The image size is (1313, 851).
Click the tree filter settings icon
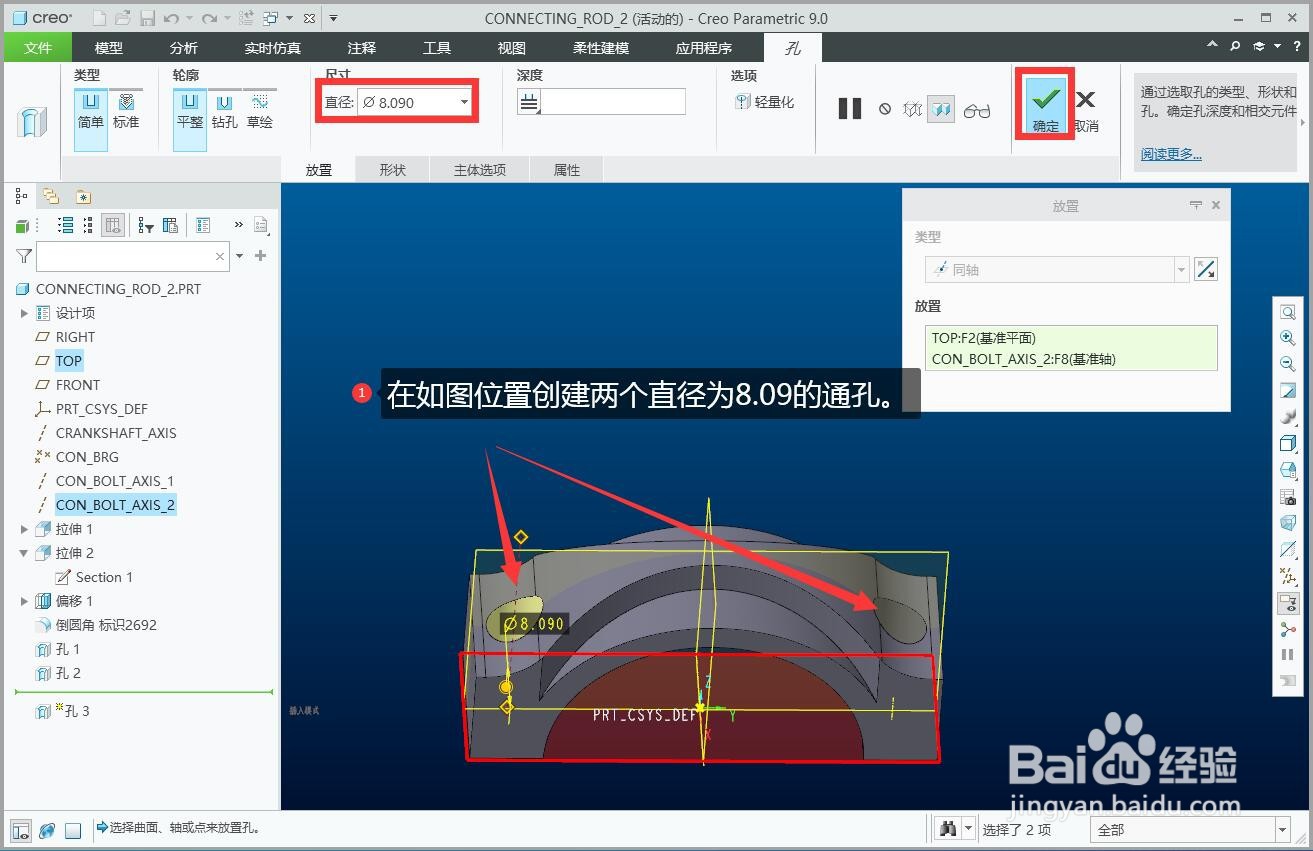coord(145,225)
